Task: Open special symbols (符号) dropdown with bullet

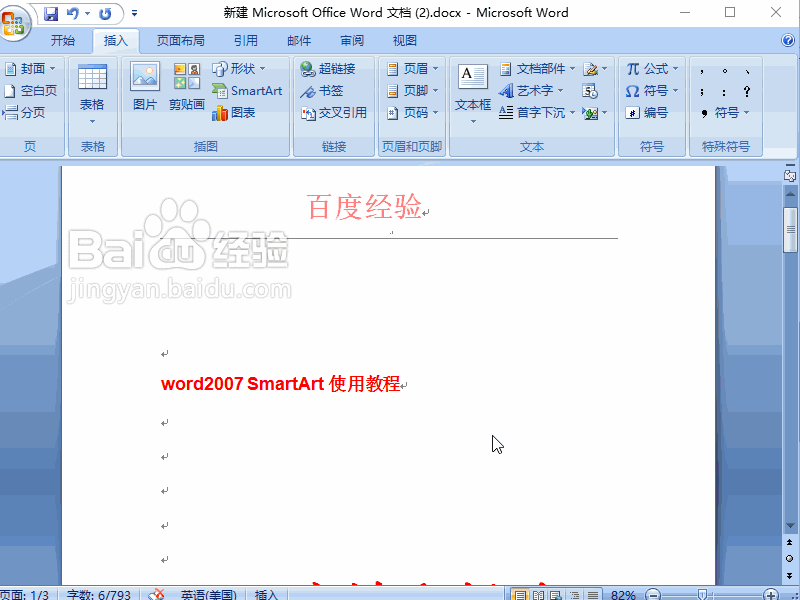Action: (x=725, y=112)
